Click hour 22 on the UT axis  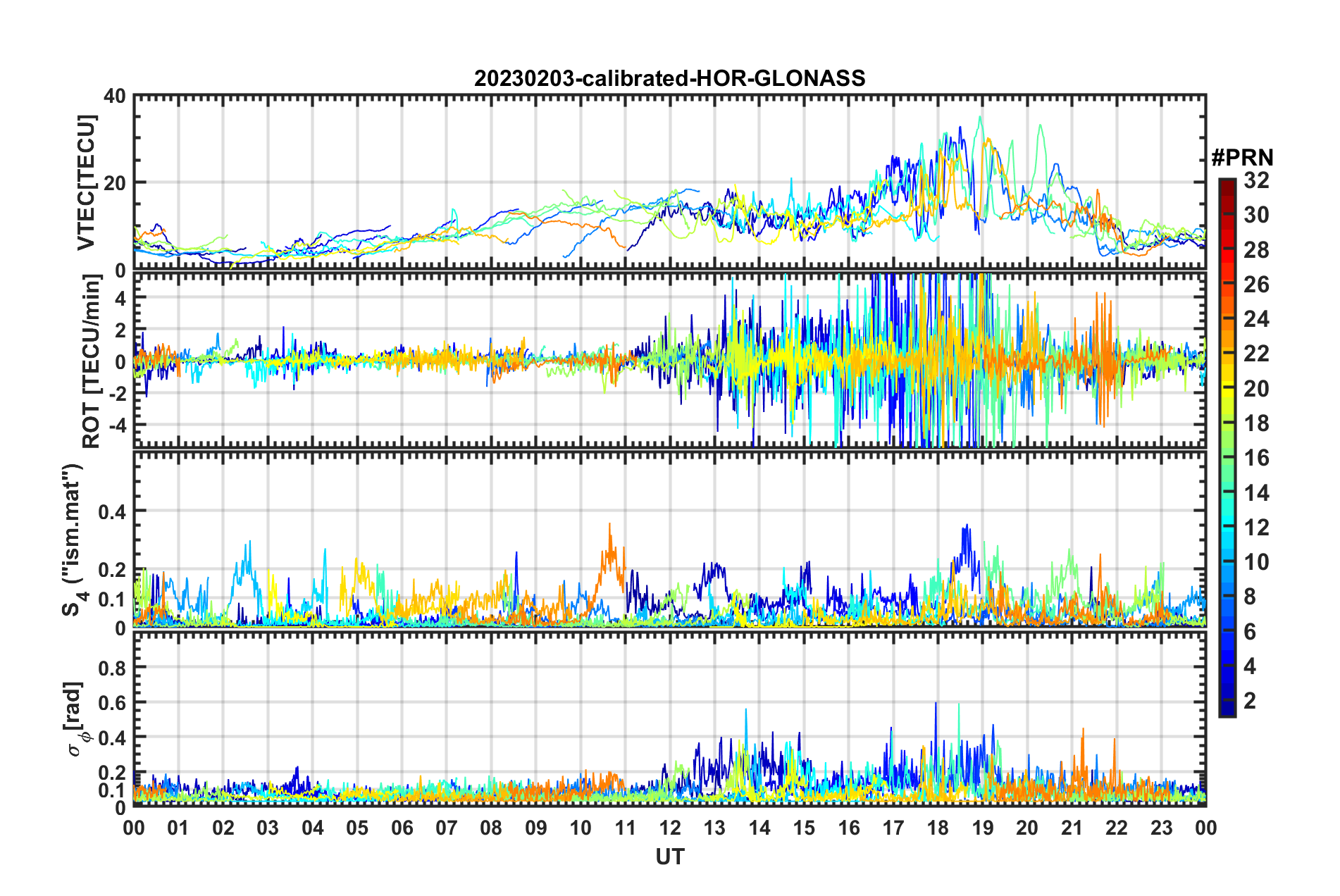click(x=1117, y=828)
